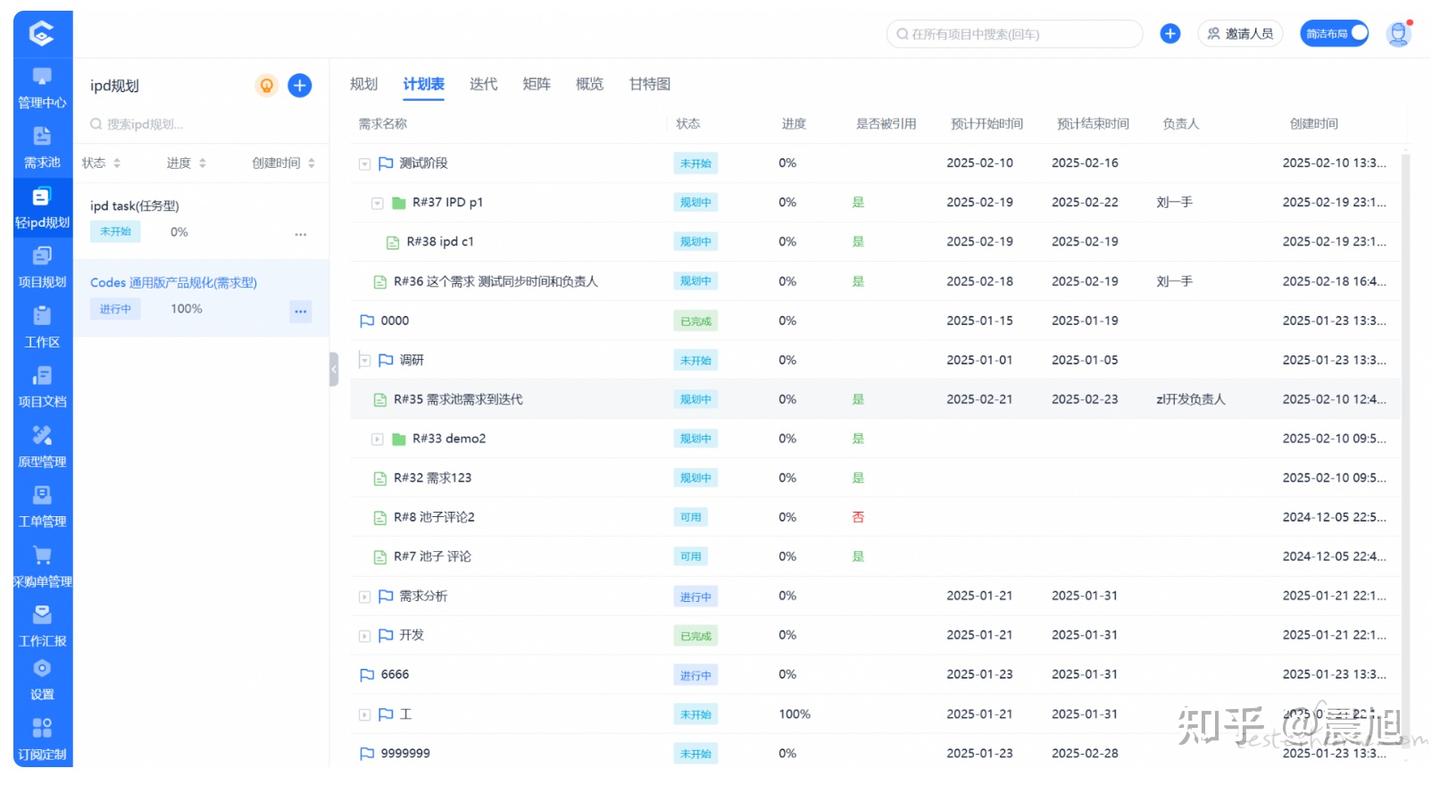Click the global project search field
This screenshot has height=785, width=1440.
point(1014,34)
